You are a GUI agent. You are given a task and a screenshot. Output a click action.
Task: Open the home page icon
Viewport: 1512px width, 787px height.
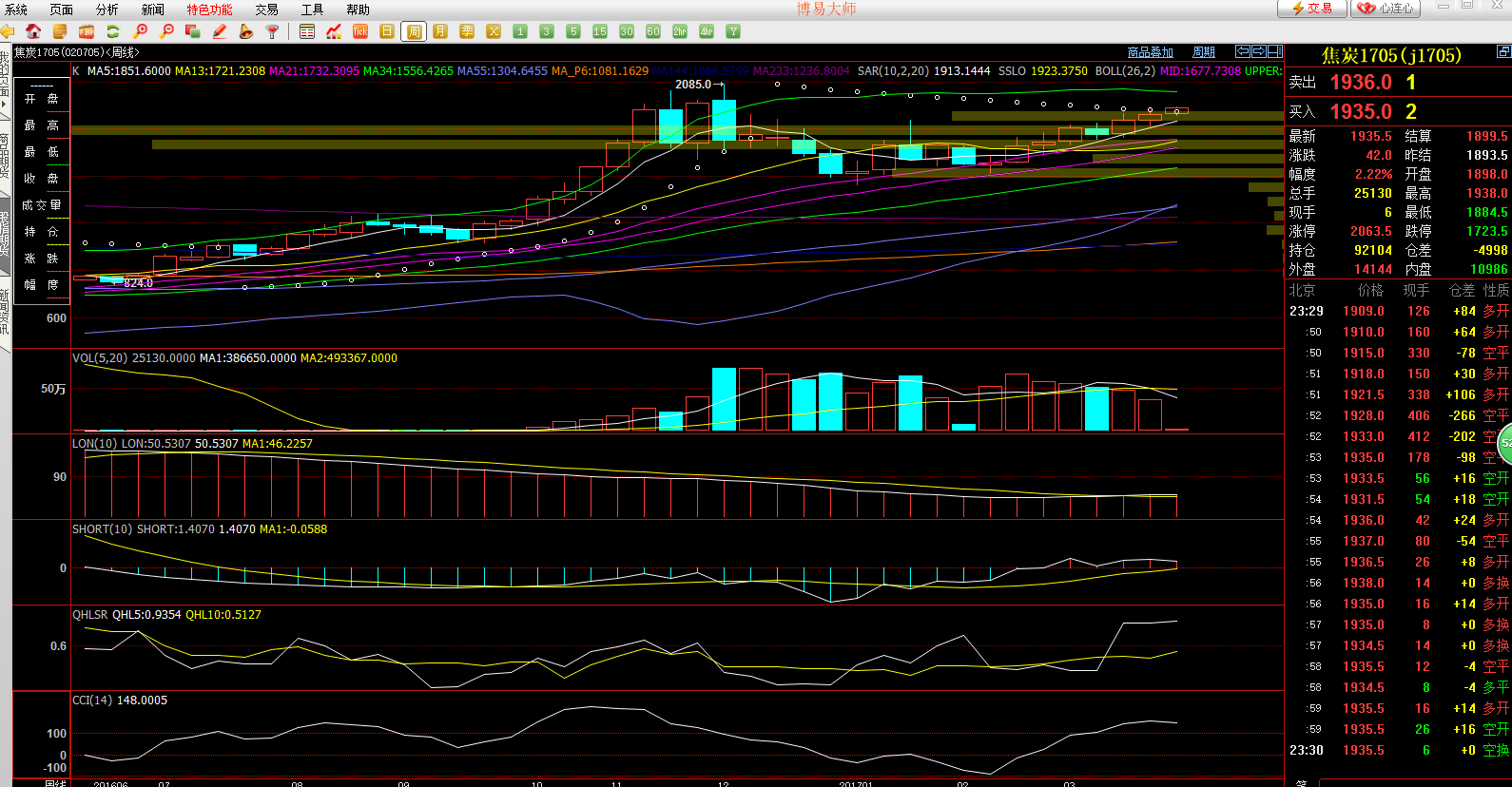point(33,31)
